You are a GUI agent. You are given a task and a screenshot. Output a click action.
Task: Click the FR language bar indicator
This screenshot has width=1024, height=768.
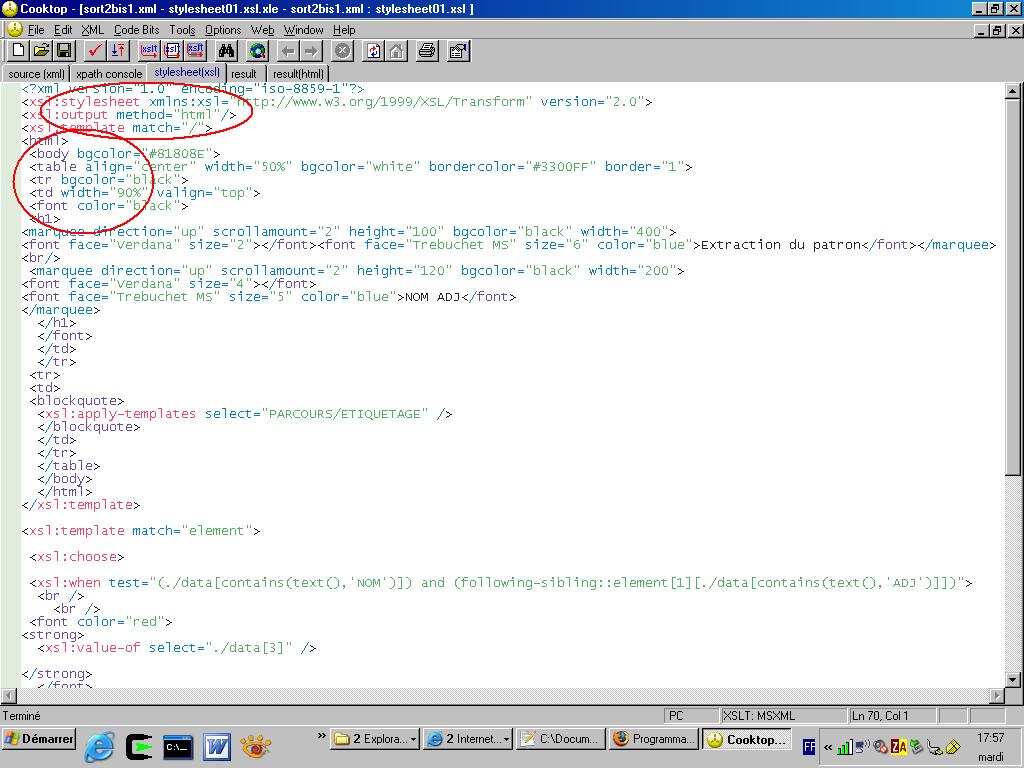pyautogui.click(x=808, y=746)
